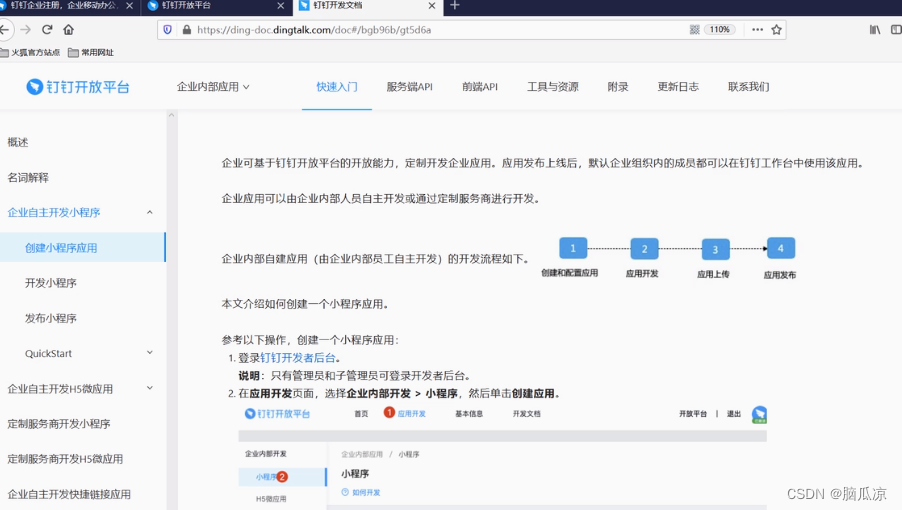Click the 钉钉开放平台 logo
Image resolution: width=902 pixels, height=510 pixels.
(78, 87)
